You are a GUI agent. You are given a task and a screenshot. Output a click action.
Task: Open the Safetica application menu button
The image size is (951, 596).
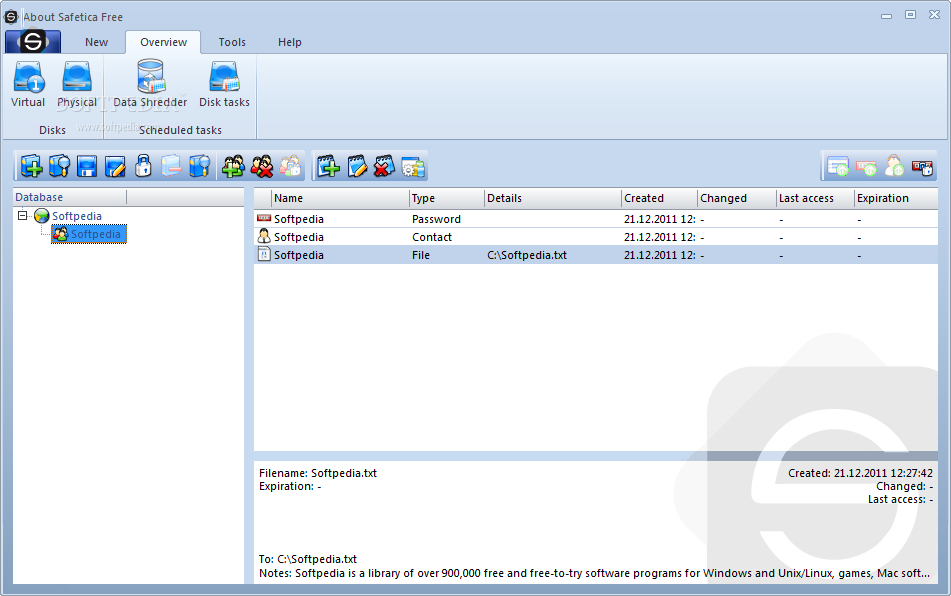pyautogui.click(x=33, y=42)
